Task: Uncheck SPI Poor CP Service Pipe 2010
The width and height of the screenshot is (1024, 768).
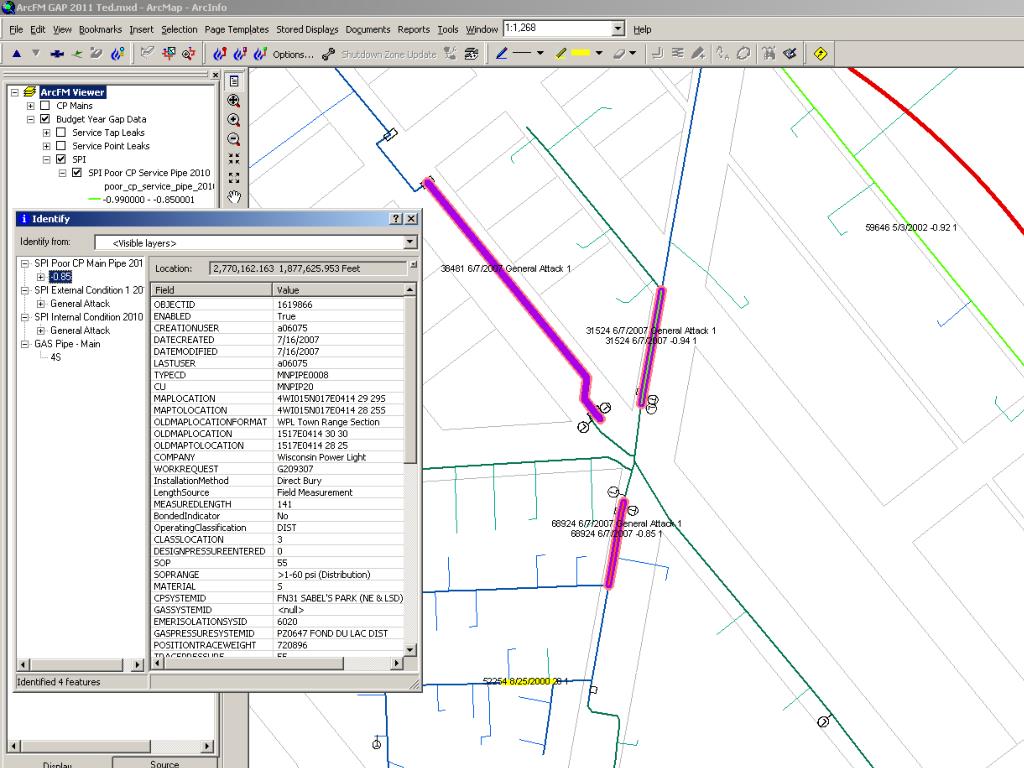Action: pyautogui.click(x=77, y=172)
